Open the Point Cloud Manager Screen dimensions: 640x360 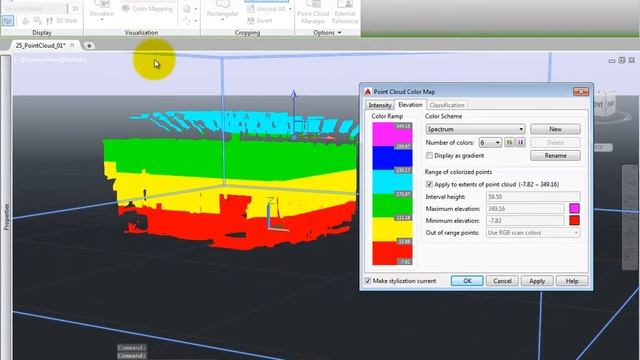313,12
